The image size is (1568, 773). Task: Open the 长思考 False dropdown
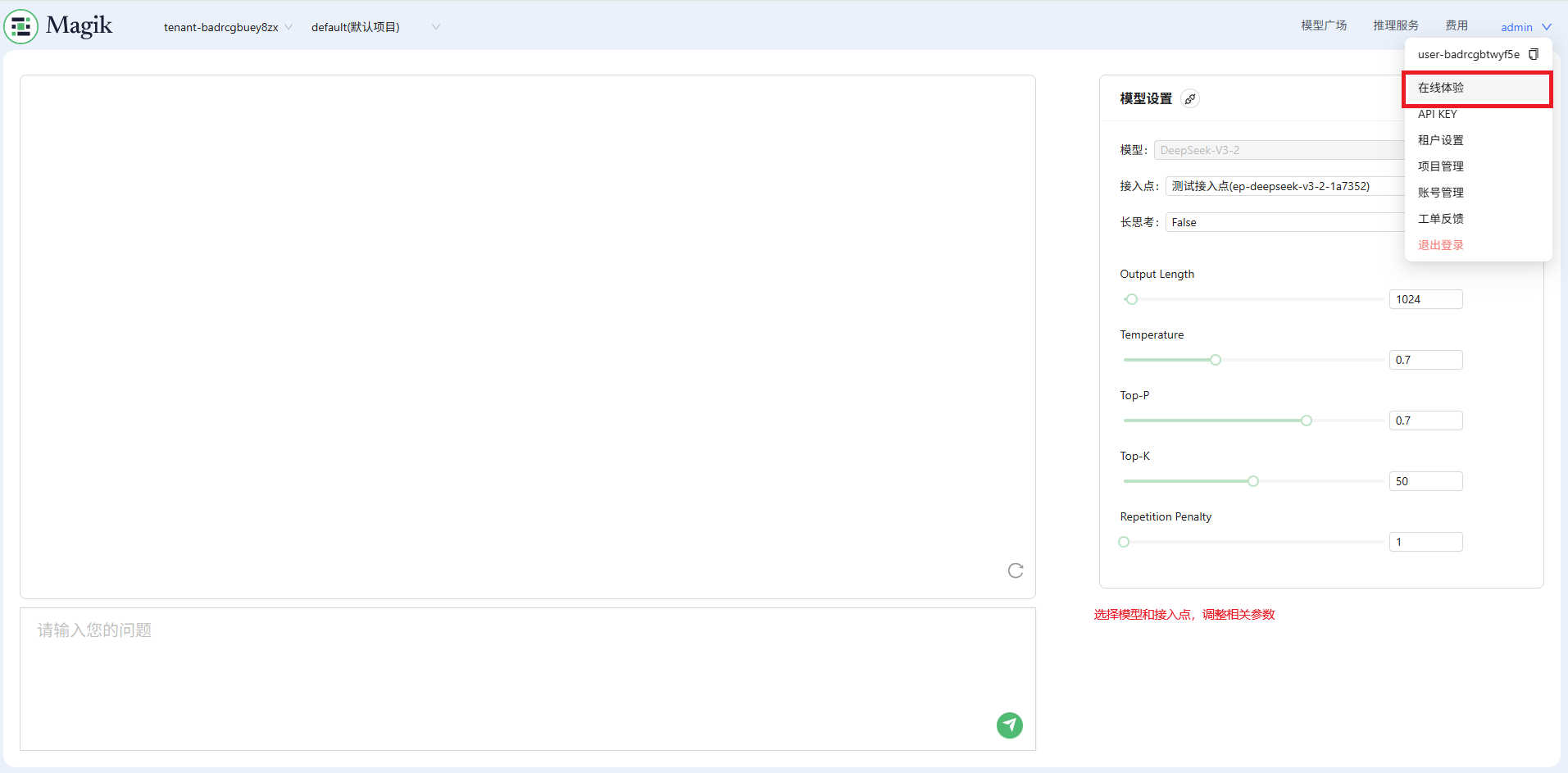click(x=1283, y=222)
